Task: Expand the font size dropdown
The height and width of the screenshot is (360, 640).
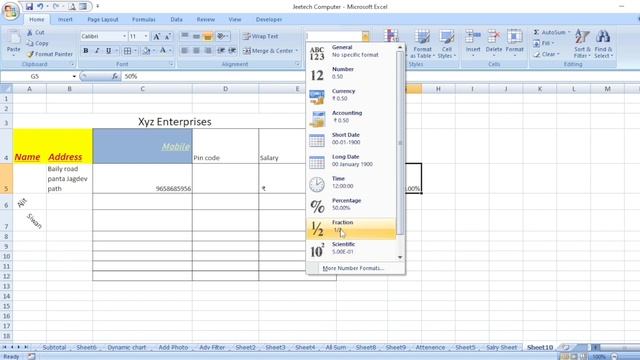Action: (146, 36)
